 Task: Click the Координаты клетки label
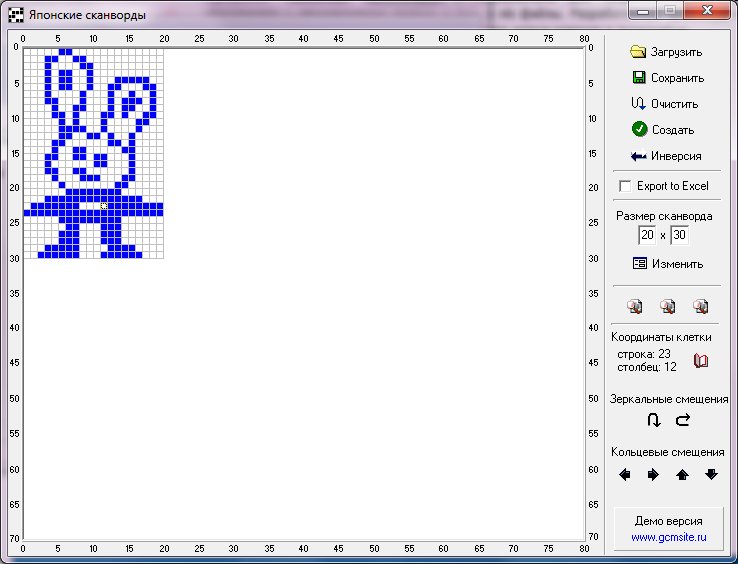tap(661, 337)
